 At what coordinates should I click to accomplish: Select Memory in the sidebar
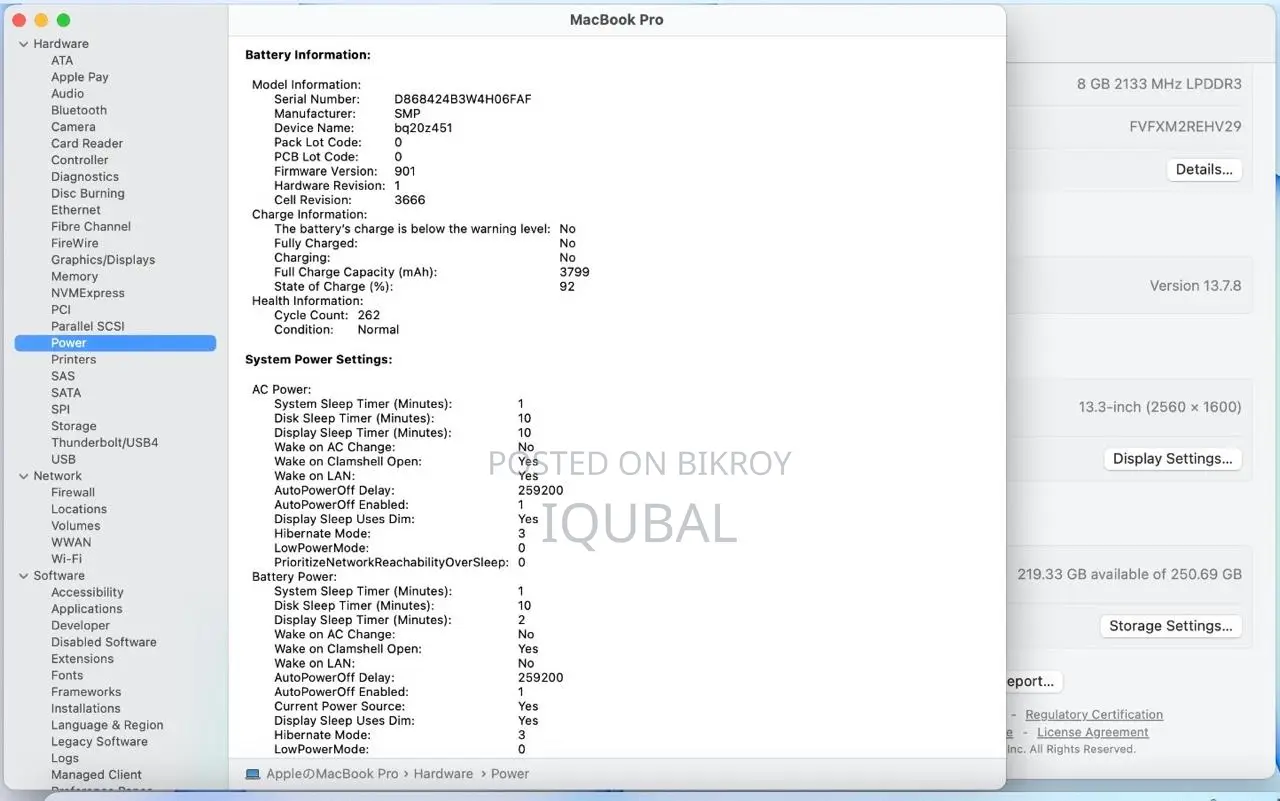75,277
